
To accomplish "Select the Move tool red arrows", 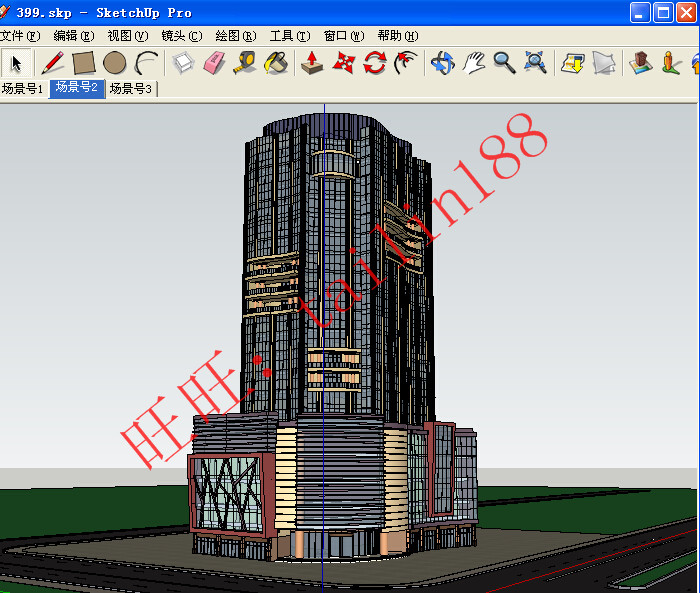I will point(343,63).
